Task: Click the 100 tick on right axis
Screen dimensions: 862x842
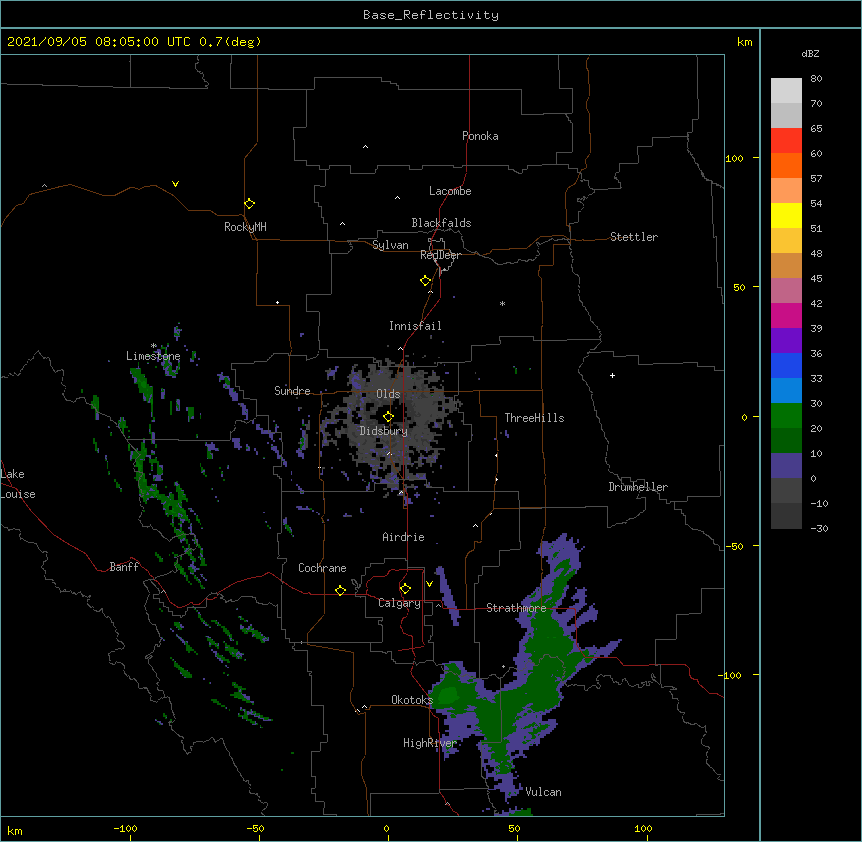Action: coord(734,158)
